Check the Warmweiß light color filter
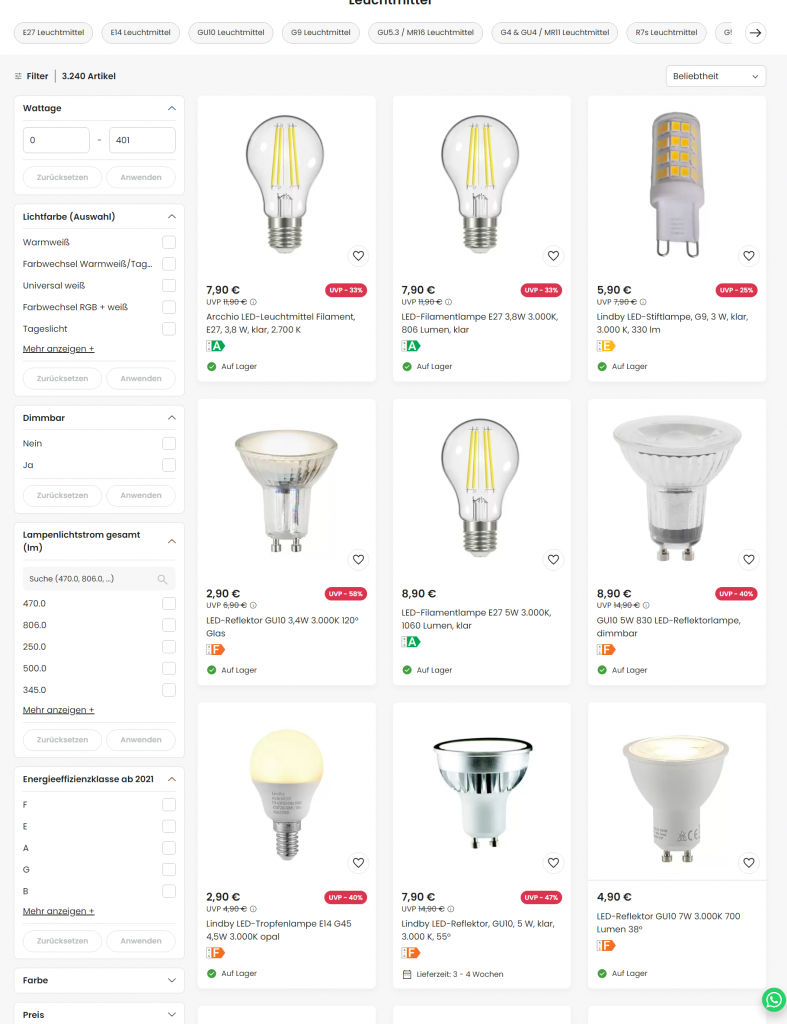The width and height of the screenshot is (787, 1024). (169, 242)
